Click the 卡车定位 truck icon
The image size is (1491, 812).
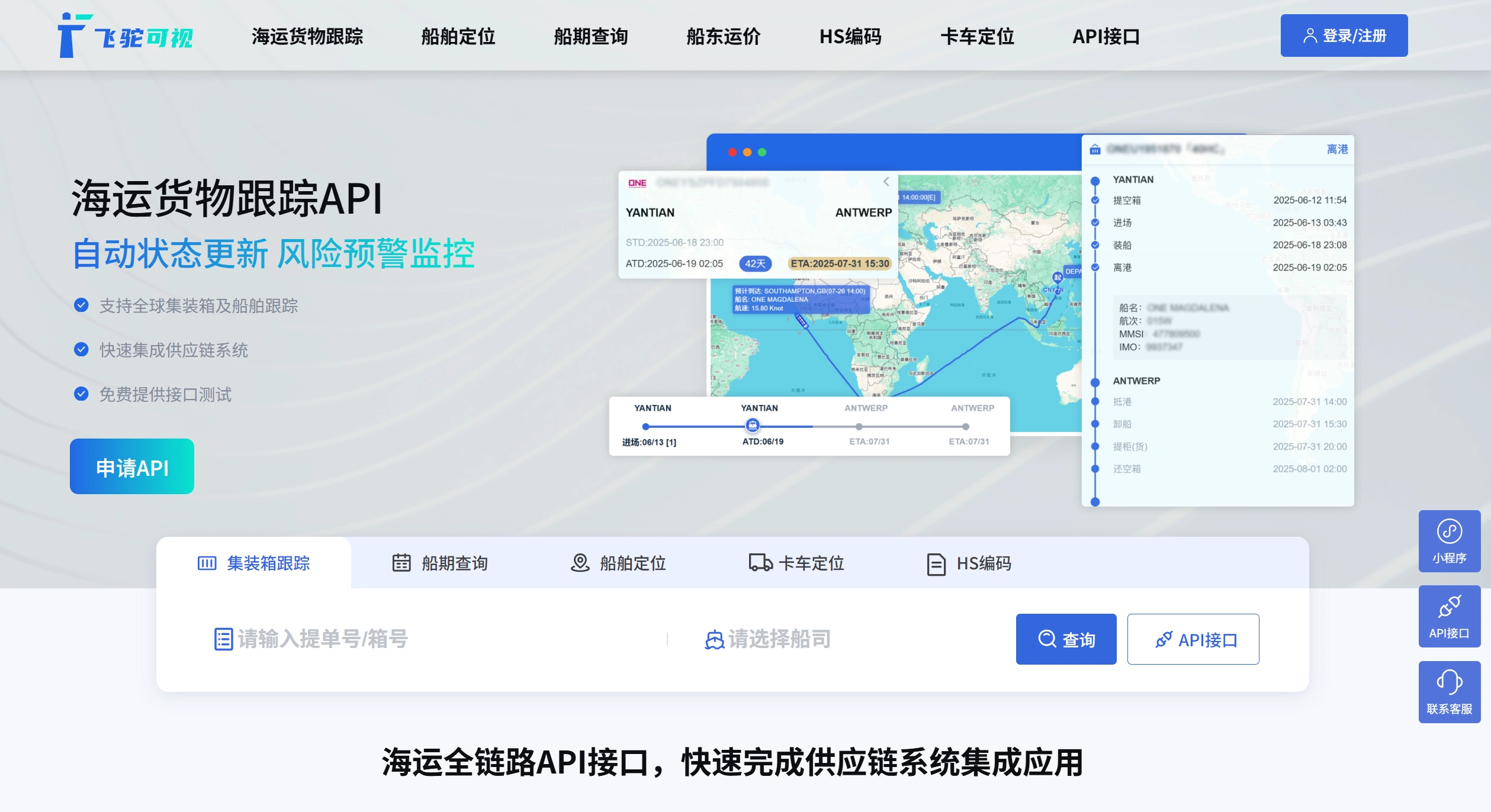point(760,563)
